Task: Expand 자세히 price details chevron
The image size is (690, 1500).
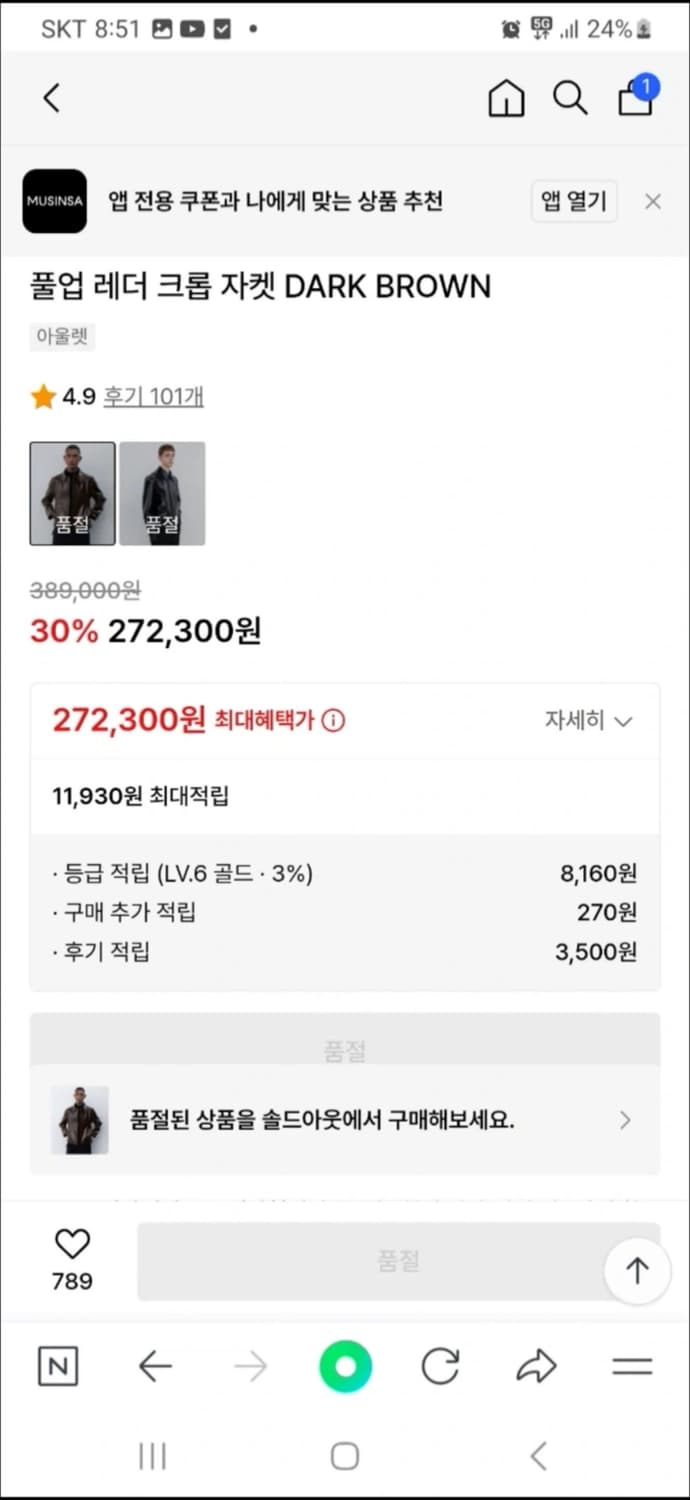Action: [x=588, y=721]
